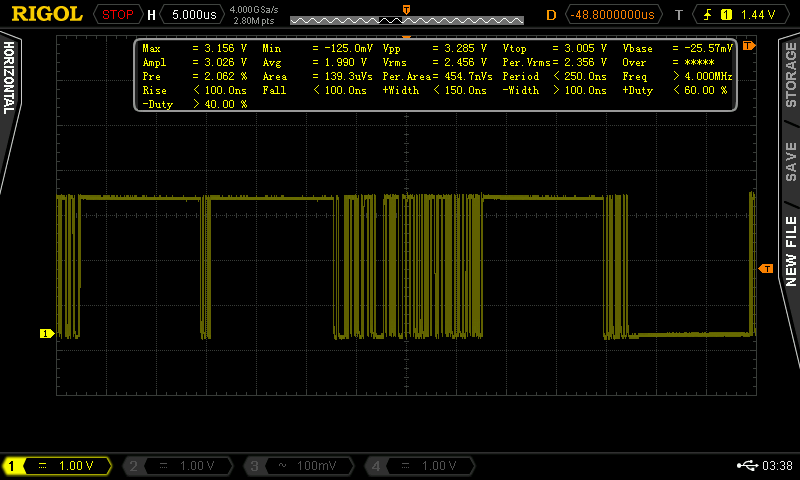Click the Vpp = 3.285 V measurement
Viewport: 800px width, 480px height.
(435, 48)
